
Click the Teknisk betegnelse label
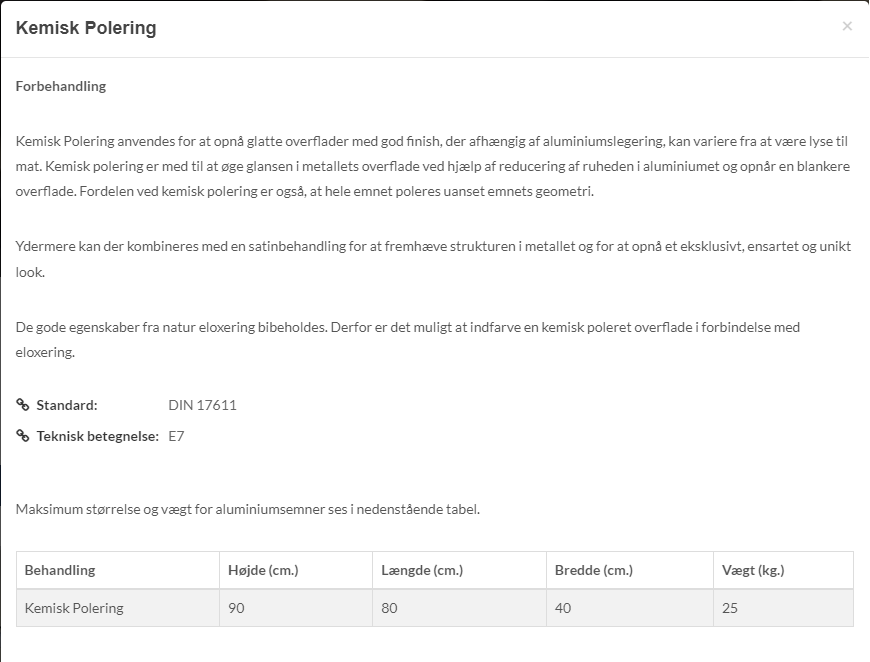pos(98,435)
